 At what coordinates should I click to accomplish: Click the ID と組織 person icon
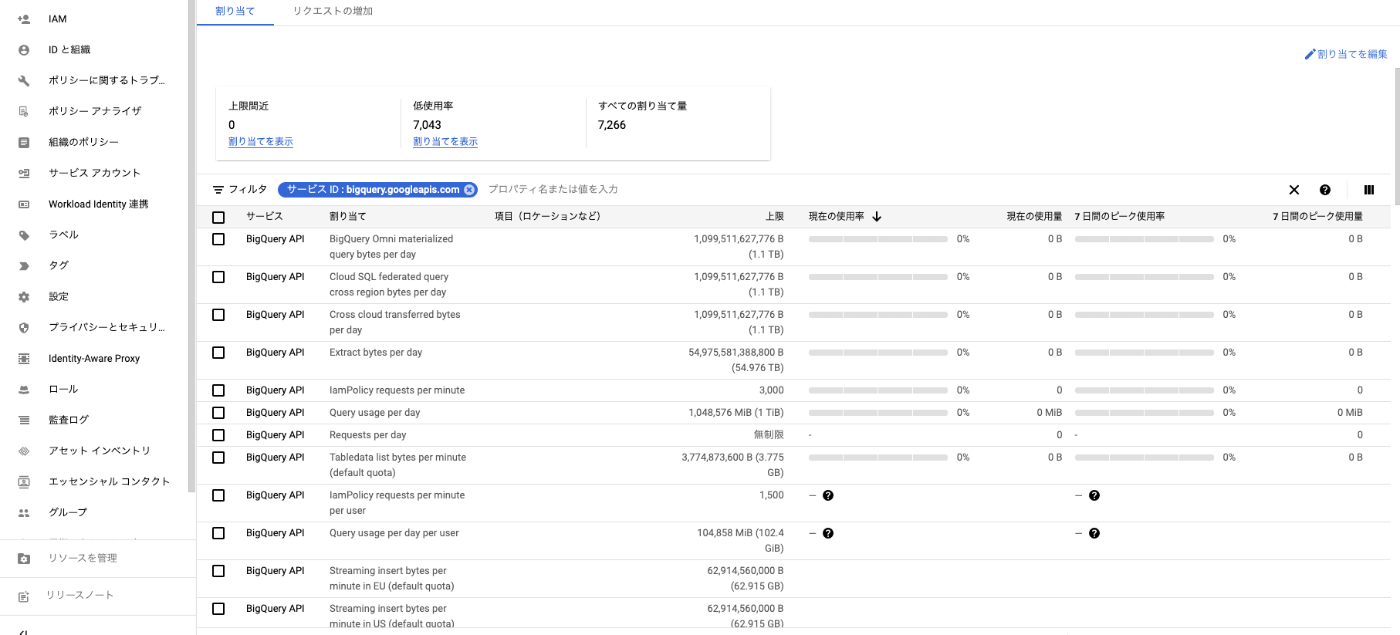pos(24,50)
